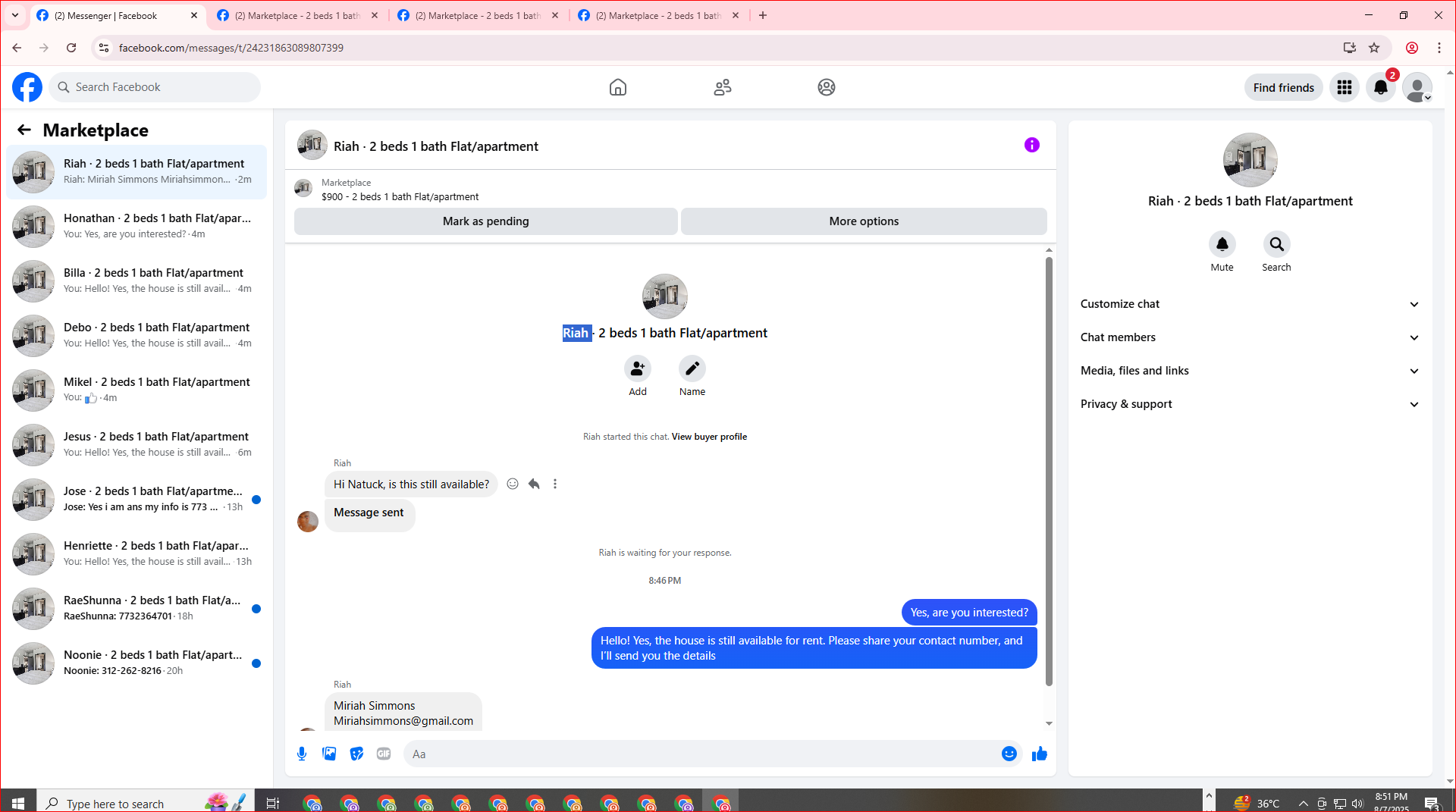1456x812 pixels.
Task: Go back with the Marketplace back arrow
Action: (24, 130)
